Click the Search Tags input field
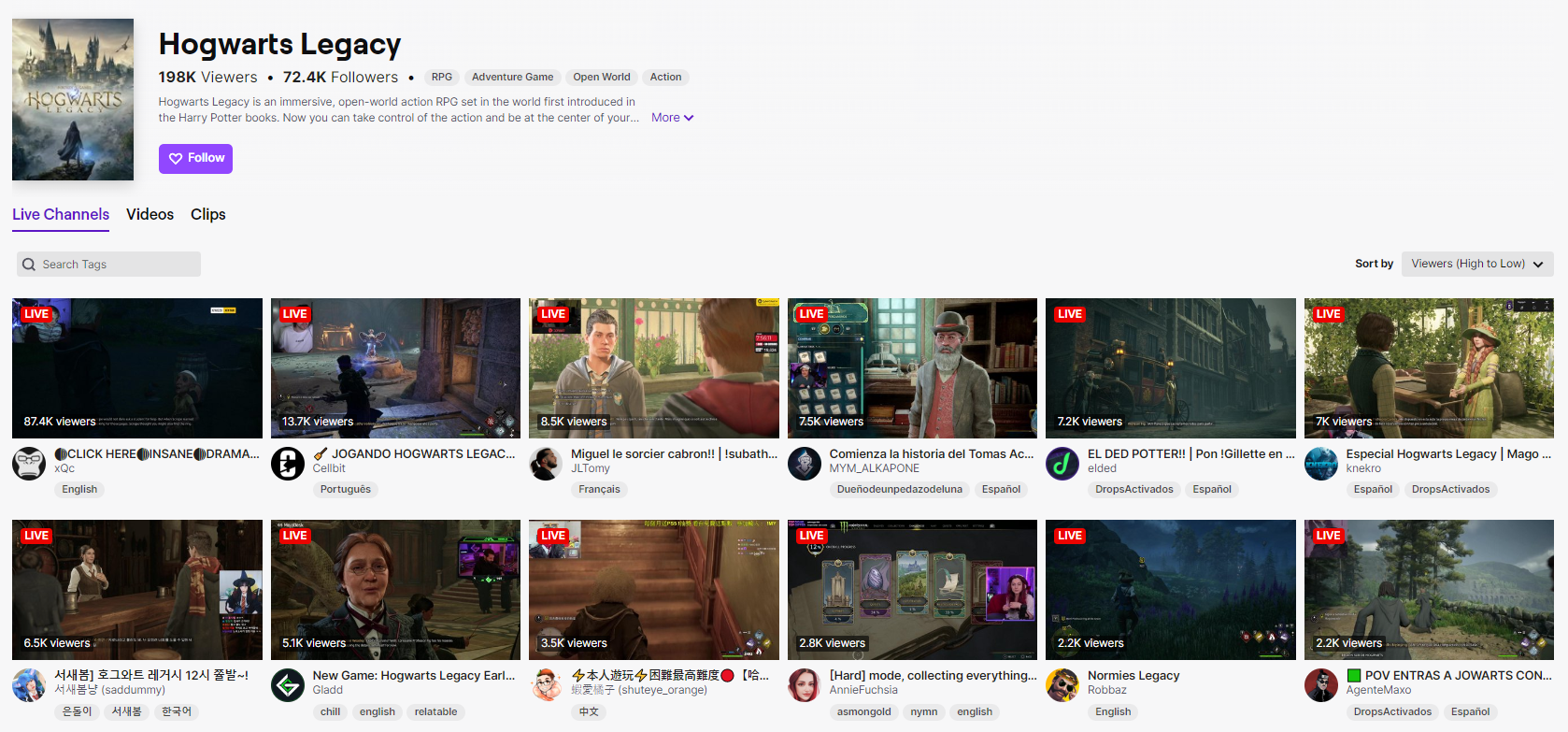The height and width of the screenshot is (732, 1568). [108, 264]
